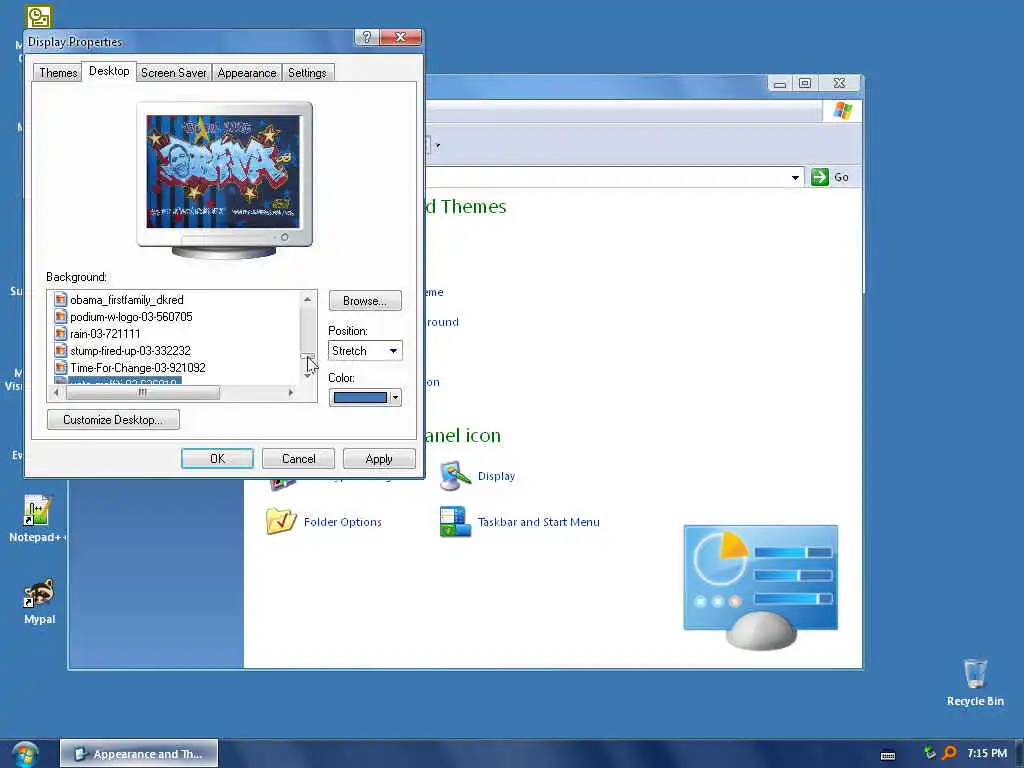
Task: Click Customize Desktop... button
Action: [113, 420]
